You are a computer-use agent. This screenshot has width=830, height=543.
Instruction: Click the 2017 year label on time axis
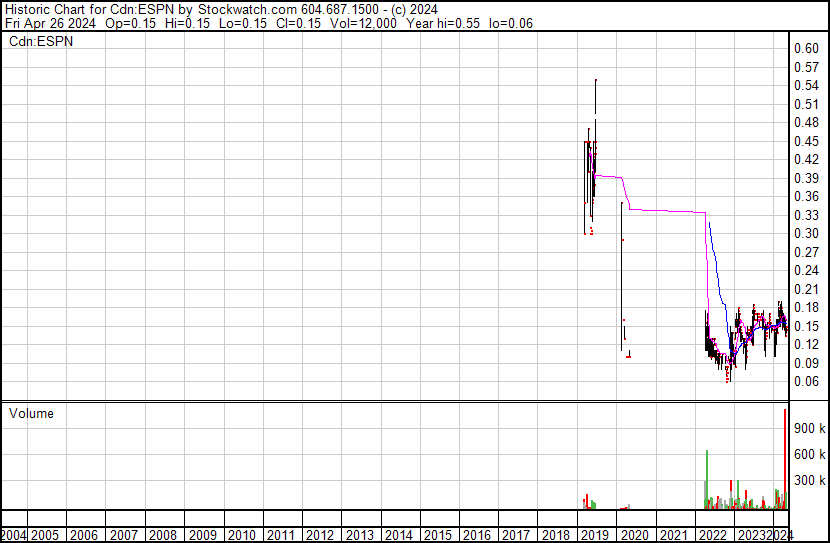(x=516, y=535)
